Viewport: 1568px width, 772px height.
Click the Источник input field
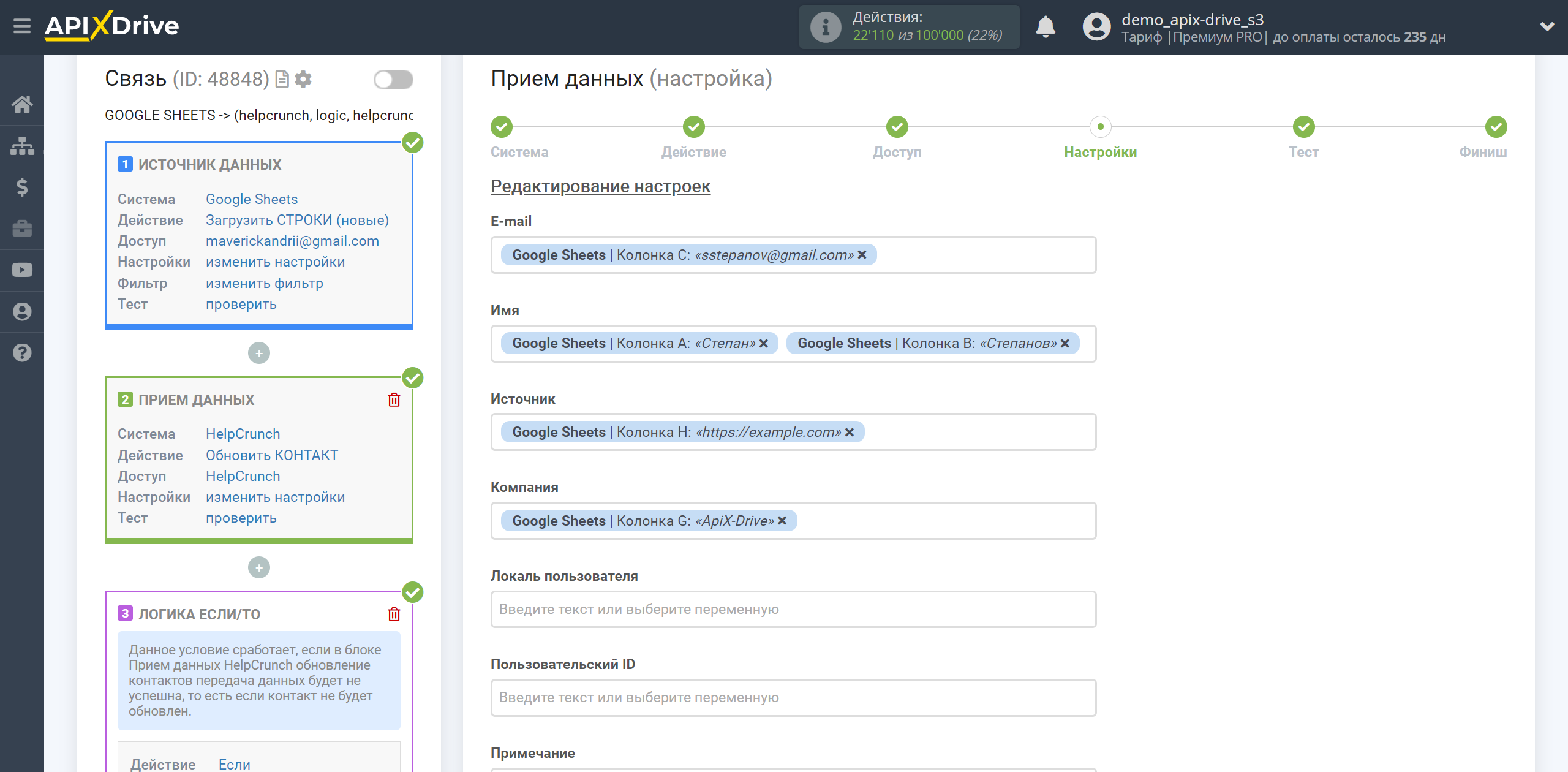793,433
